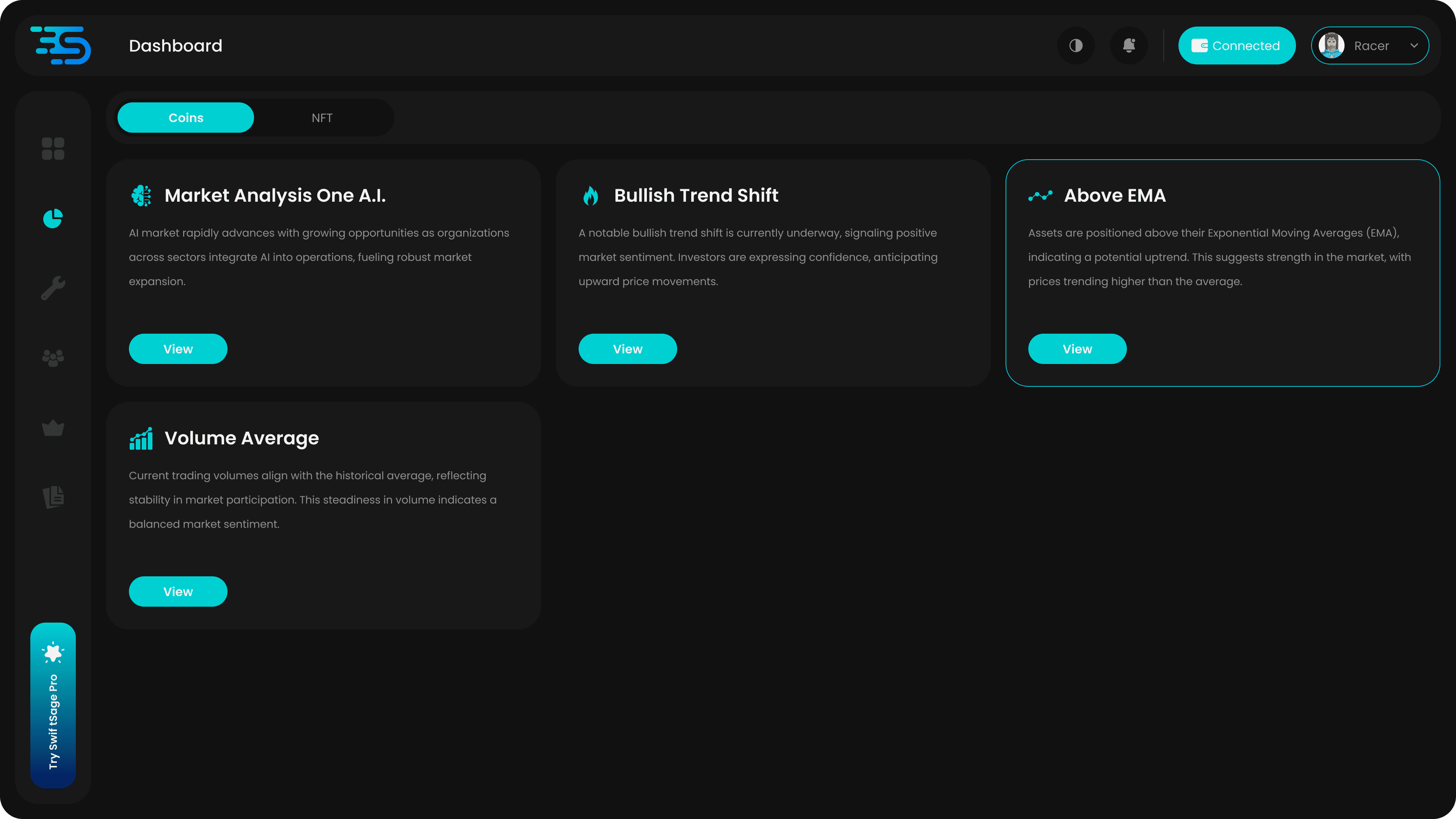View the Above EMA card
1456x819 pixels.
coord(1077,349)
